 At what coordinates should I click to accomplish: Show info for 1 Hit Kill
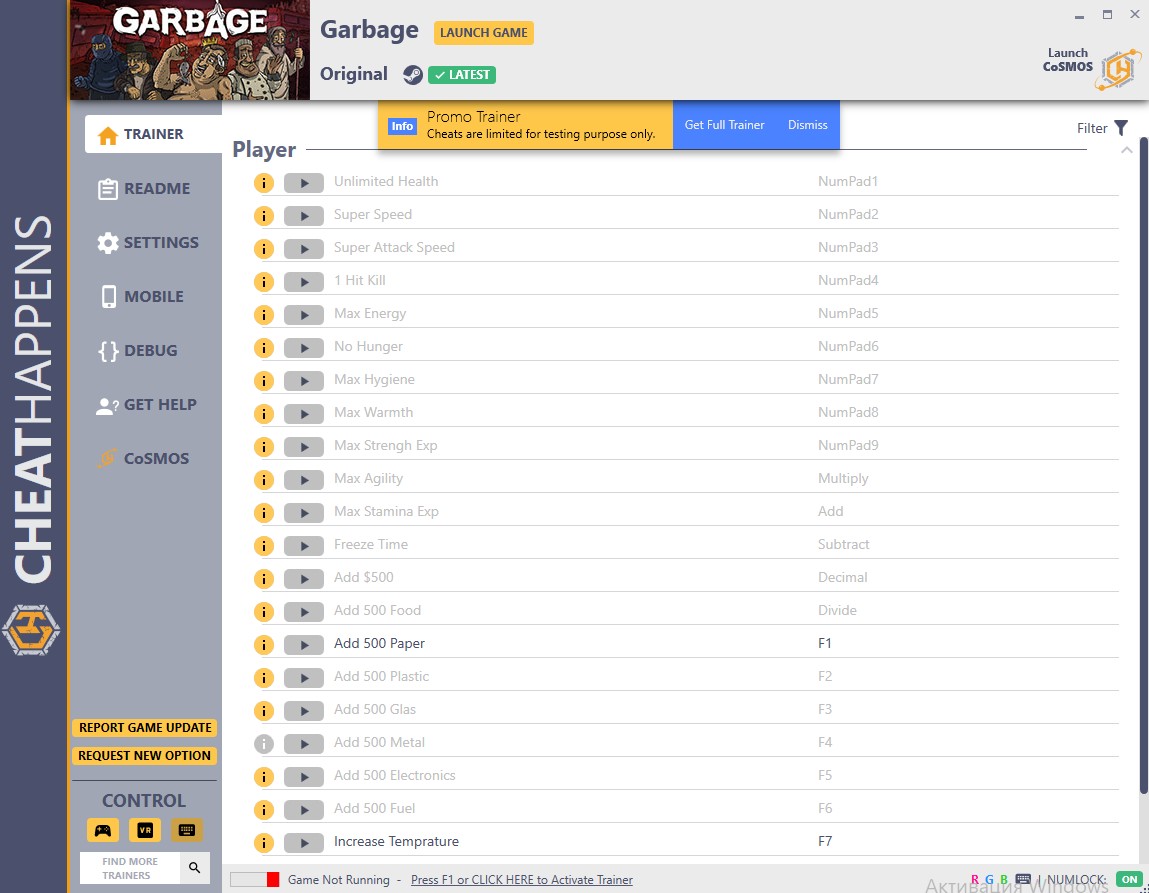click(264, 282)
